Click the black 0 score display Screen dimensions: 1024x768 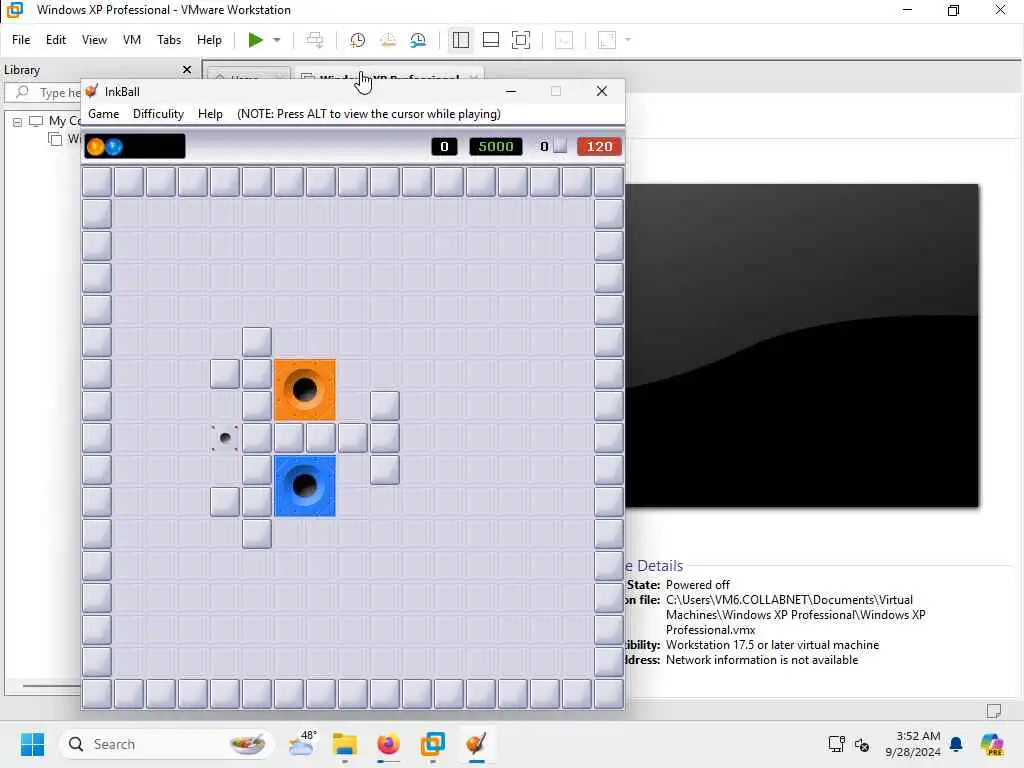pyautogui.click(x=444, y=146)
